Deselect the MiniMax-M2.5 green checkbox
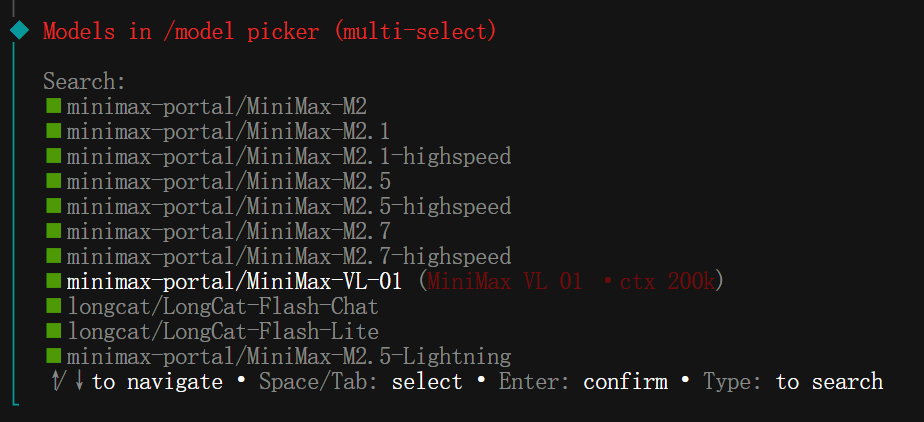 [x=53, y=181]
